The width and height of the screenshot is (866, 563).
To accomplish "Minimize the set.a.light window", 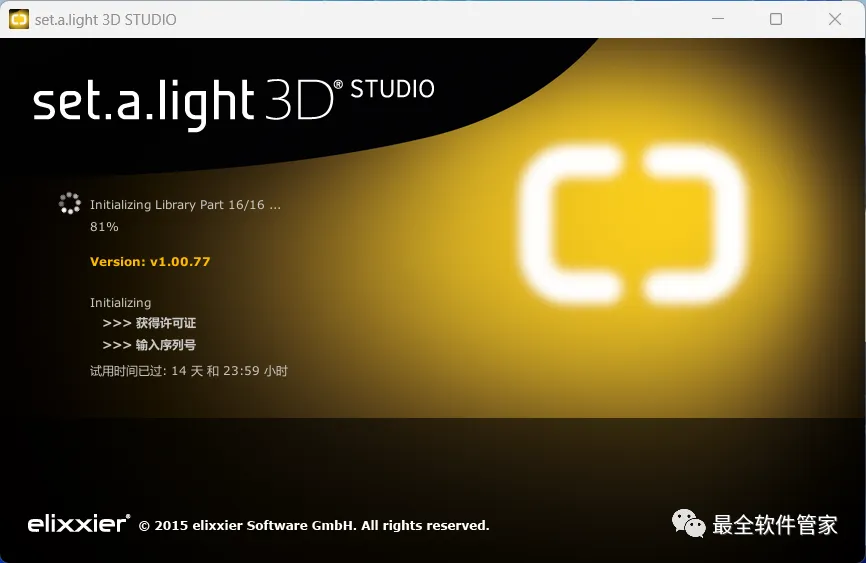I will [x=718, y=19].
